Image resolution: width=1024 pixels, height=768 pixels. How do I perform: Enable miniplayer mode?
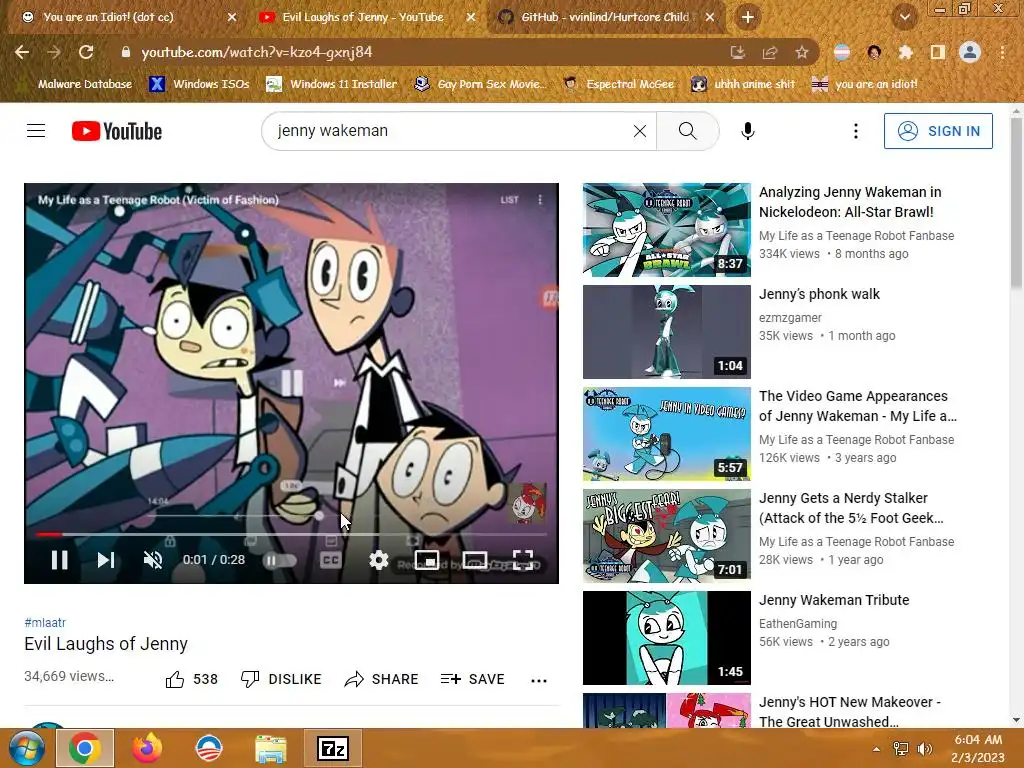tap(426, 560)
